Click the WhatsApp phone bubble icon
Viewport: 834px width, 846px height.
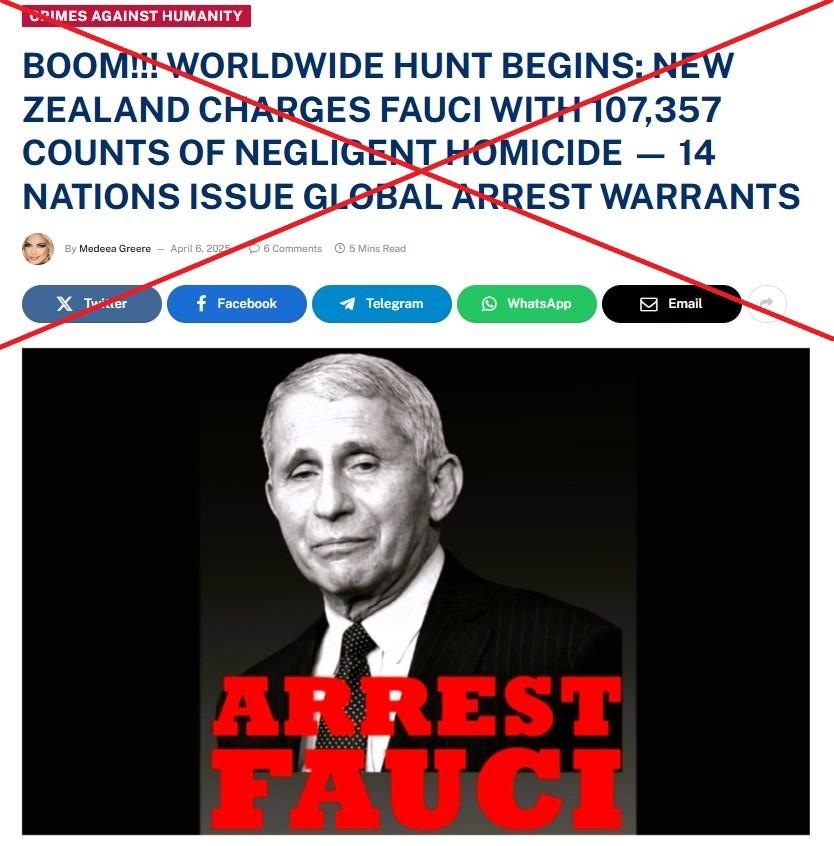[x=489, y=304]
